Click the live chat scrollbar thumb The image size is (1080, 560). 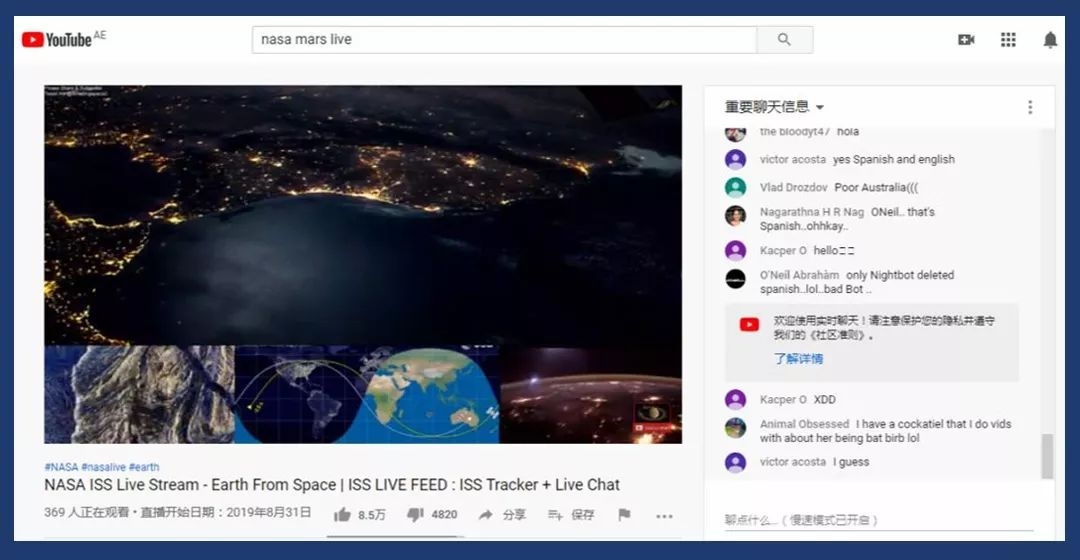(1047, 456)
